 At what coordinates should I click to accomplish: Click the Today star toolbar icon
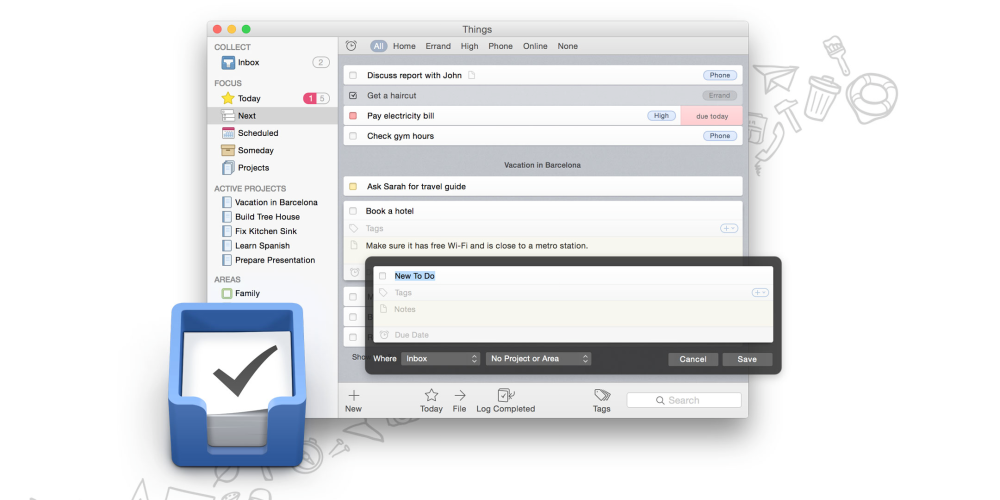[431, 396]
